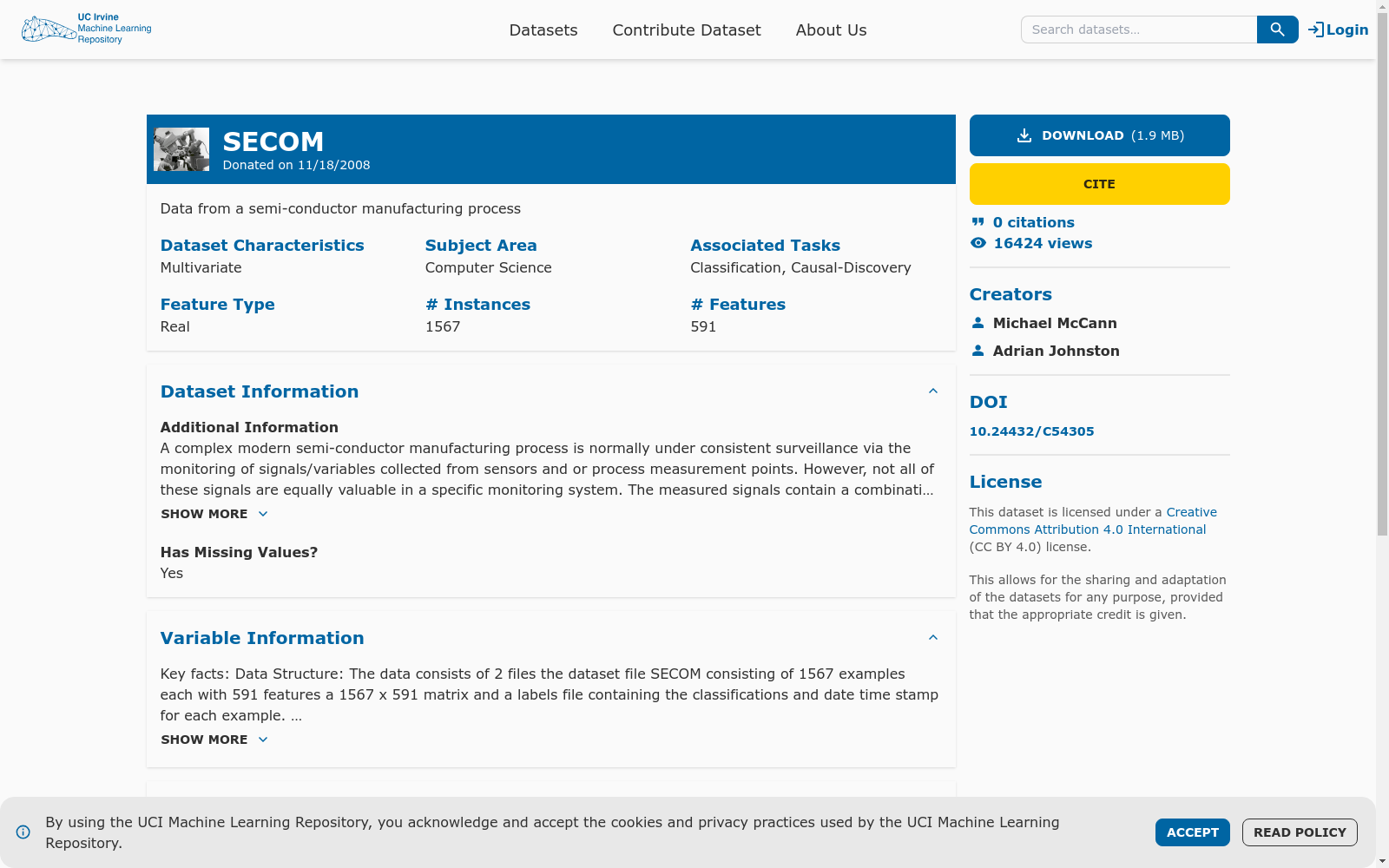Click the Variable Information heading
Viewport: 1389px width, 868px height.
[x=262, y=638]
